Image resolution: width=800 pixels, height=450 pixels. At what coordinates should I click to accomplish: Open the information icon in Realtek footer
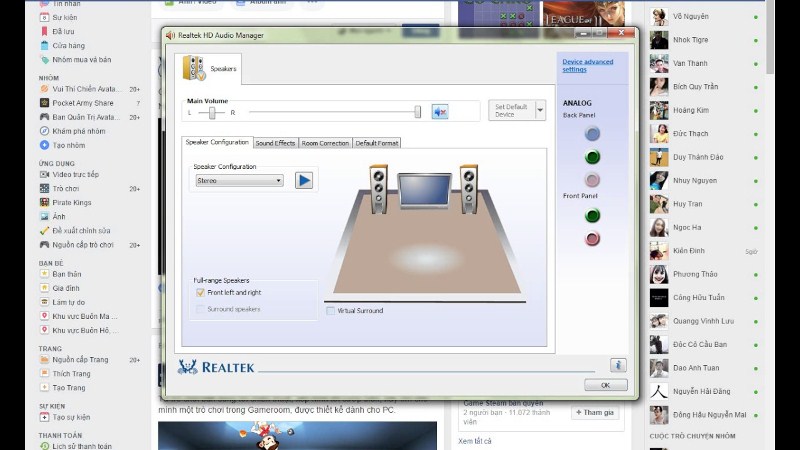618,365
